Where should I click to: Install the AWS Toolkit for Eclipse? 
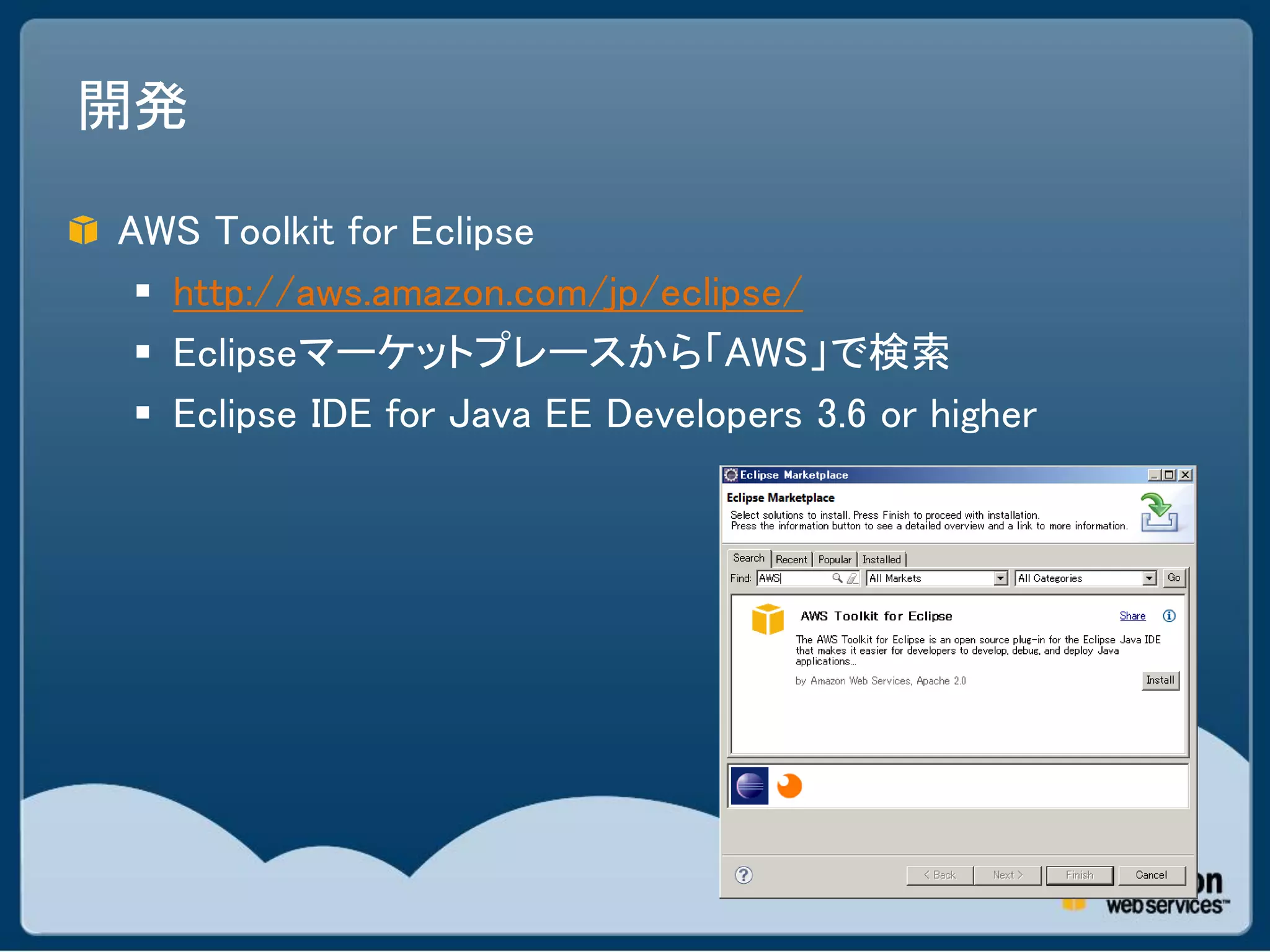click(x=1160, y=680)
